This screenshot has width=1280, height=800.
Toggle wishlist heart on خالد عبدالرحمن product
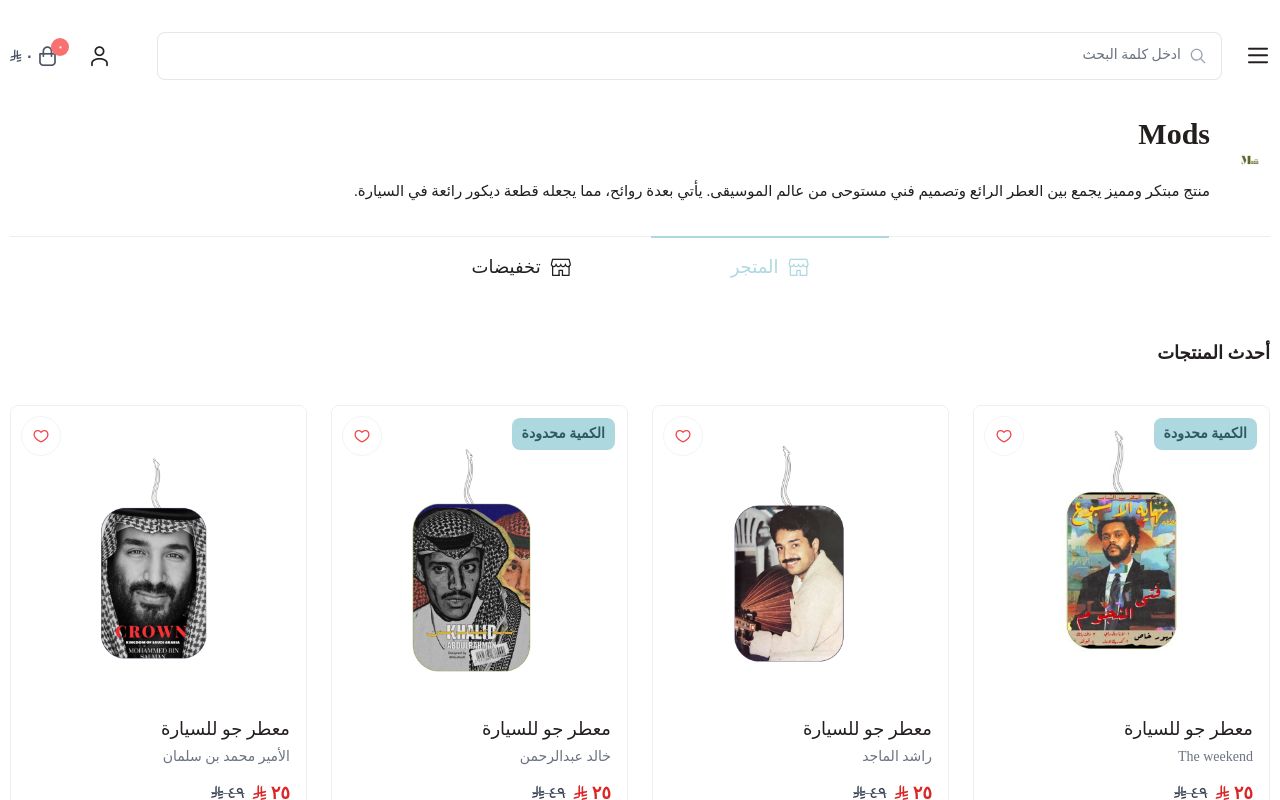361,436
